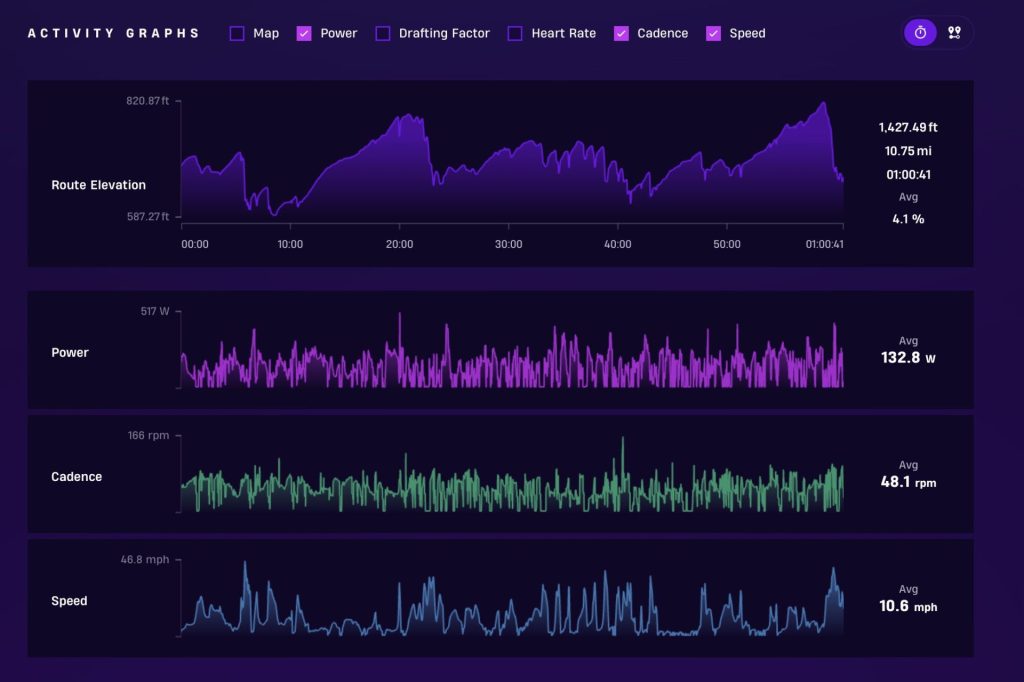Uncheck the Power graph checkbox
Image resolution: width=1024 pixels, height=682 pixels.
(x=304, y=33)
